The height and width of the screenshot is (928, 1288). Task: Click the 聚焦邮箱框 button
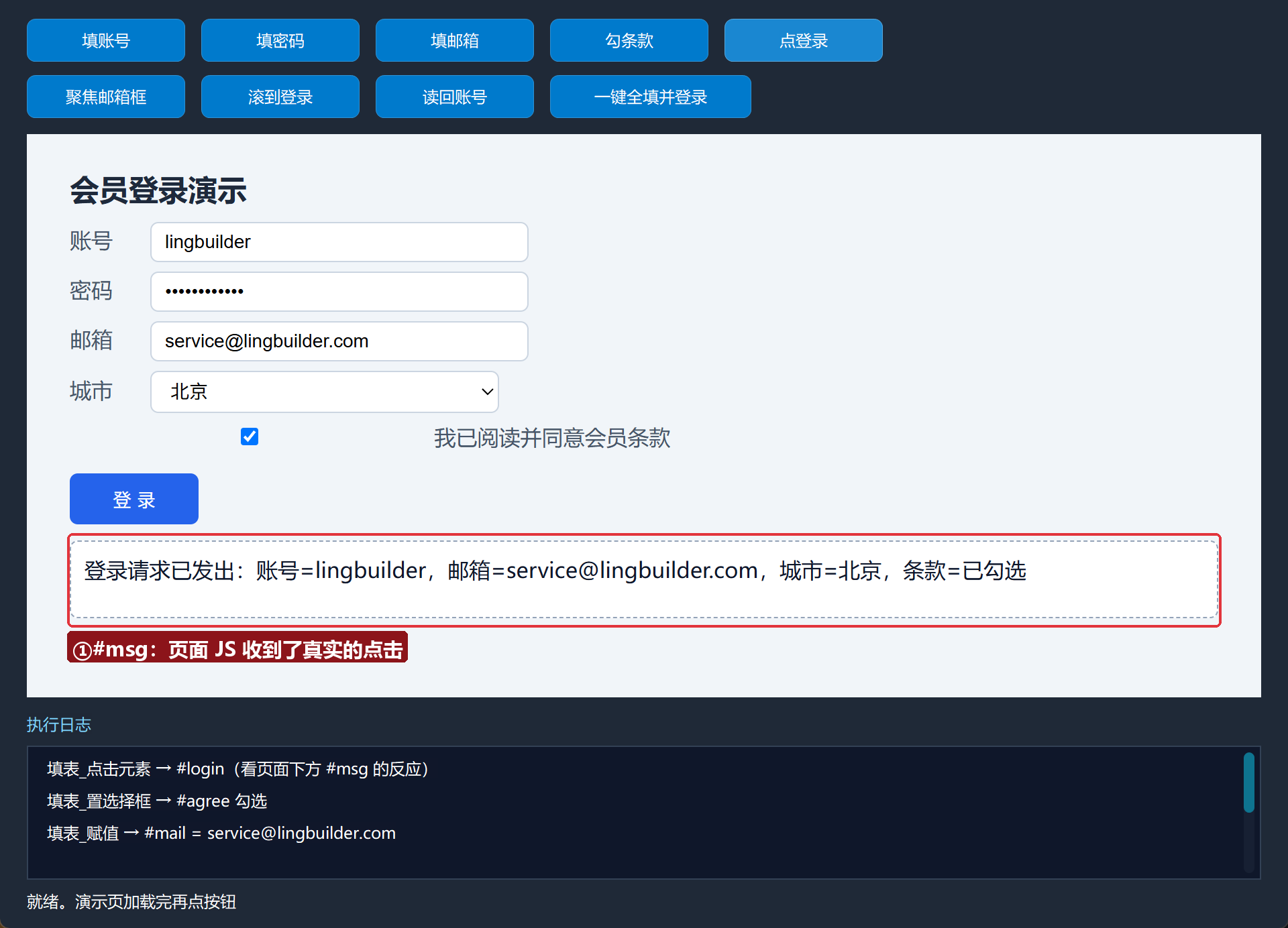[x=106, y=97]
